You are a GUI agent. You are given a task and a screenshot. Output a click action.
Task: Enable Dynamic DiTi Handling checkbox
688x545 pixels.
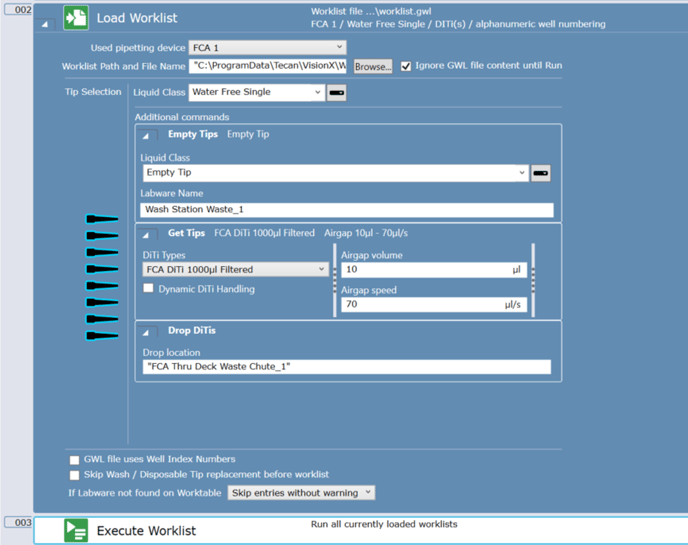pos(148,288)
